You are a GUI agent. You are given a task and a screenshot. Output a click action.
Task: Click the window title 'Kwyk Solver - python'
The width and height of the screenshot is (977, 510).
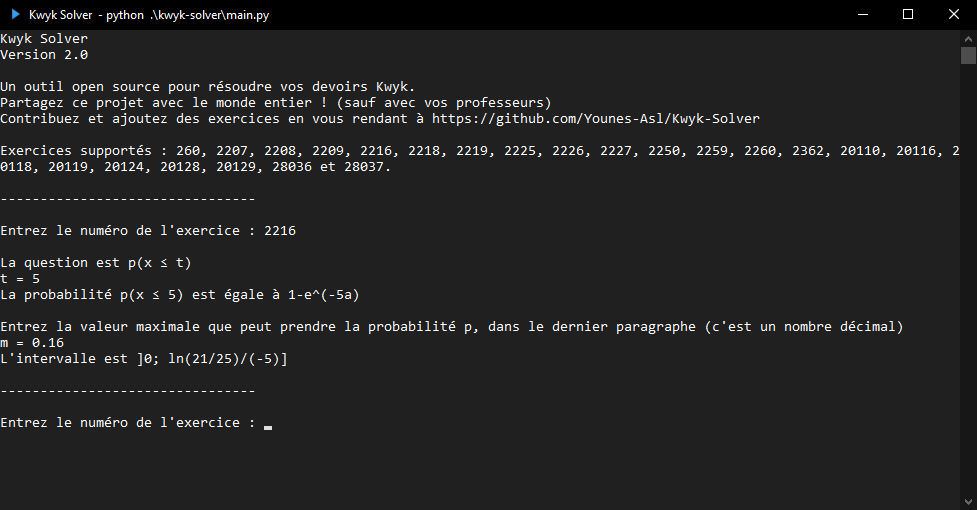pos(149,15)
